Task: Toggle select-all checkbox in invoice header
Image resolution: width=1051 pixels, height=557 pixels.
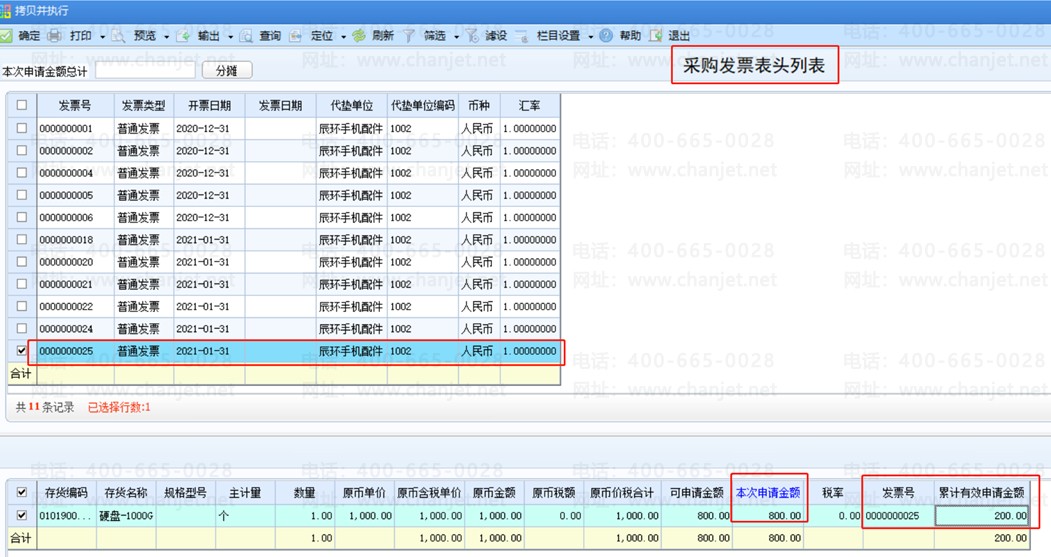Action: 22,106
